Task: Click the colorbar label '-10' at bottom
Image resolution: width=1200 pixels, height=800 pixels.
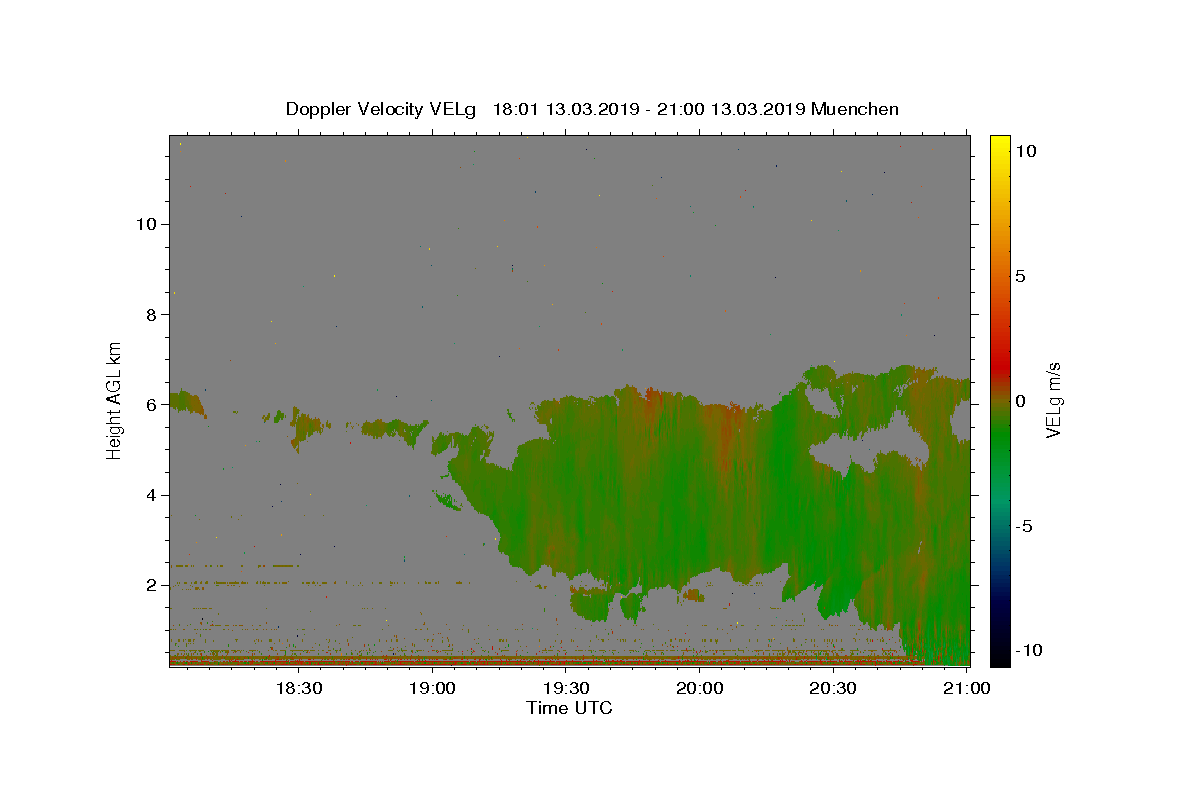Action: point(1028,650)
